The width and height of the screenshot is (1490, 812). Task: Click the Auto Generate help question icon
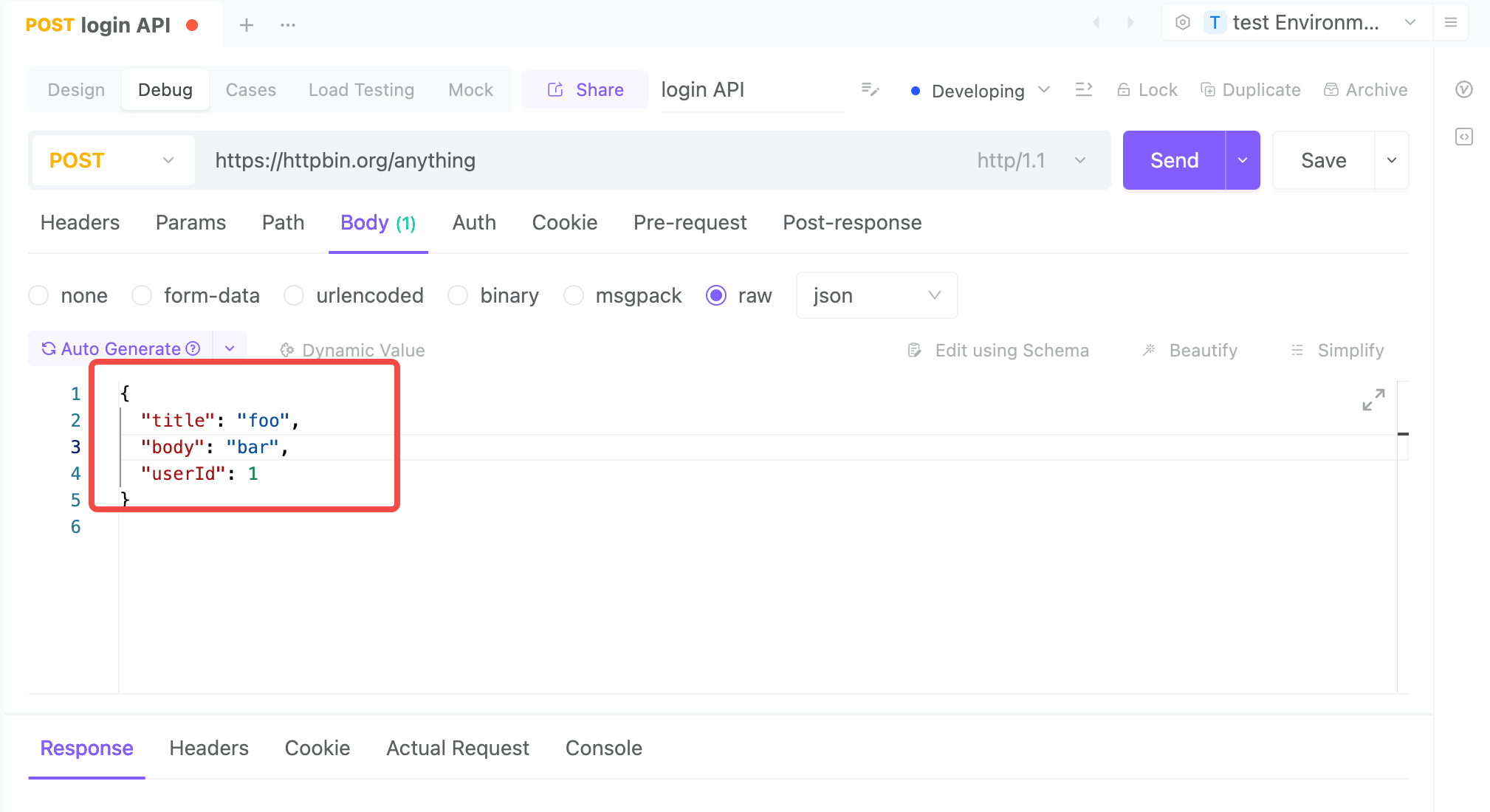click(193, 348)
